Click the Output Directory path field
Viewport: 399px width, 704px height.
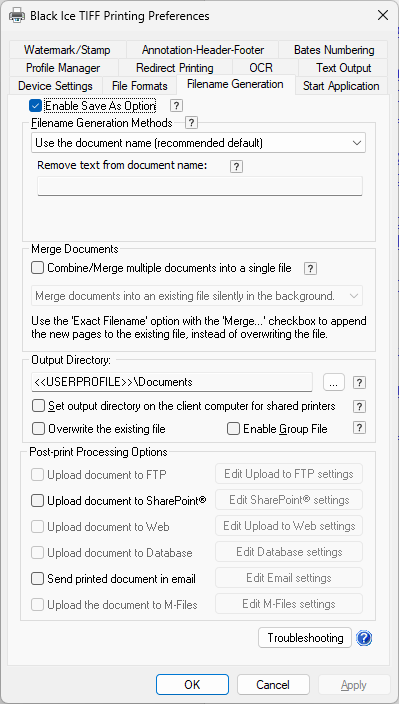tap(172, 382)
